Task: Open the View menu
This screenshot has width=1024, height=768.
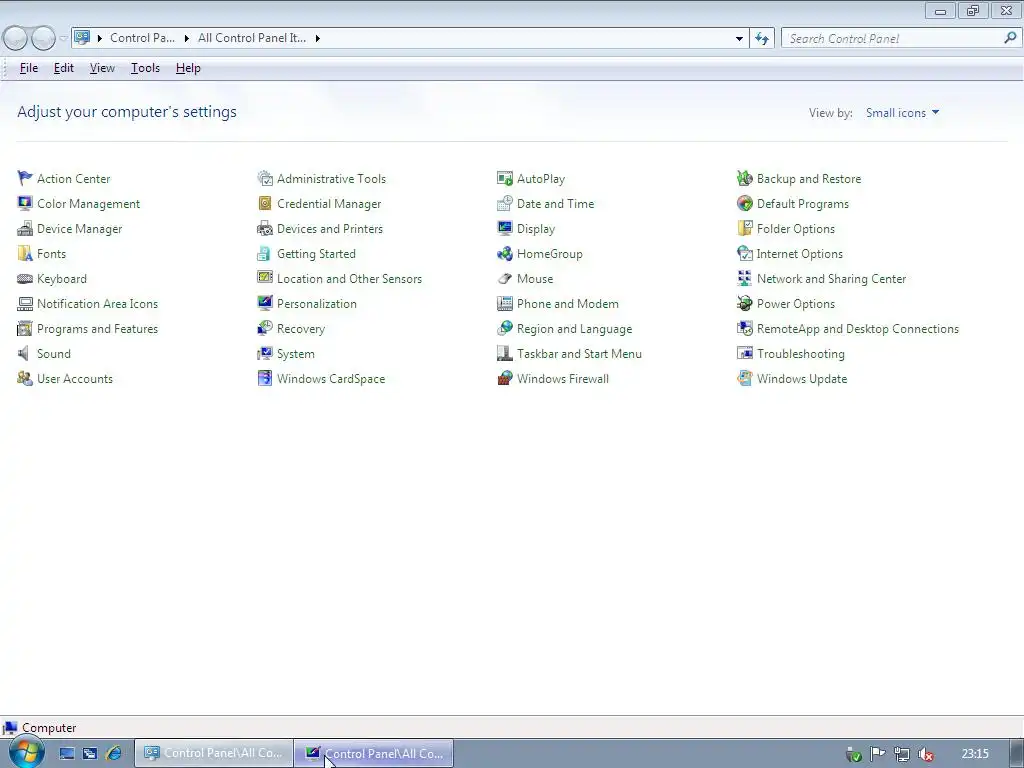Action: coord(102,68)
